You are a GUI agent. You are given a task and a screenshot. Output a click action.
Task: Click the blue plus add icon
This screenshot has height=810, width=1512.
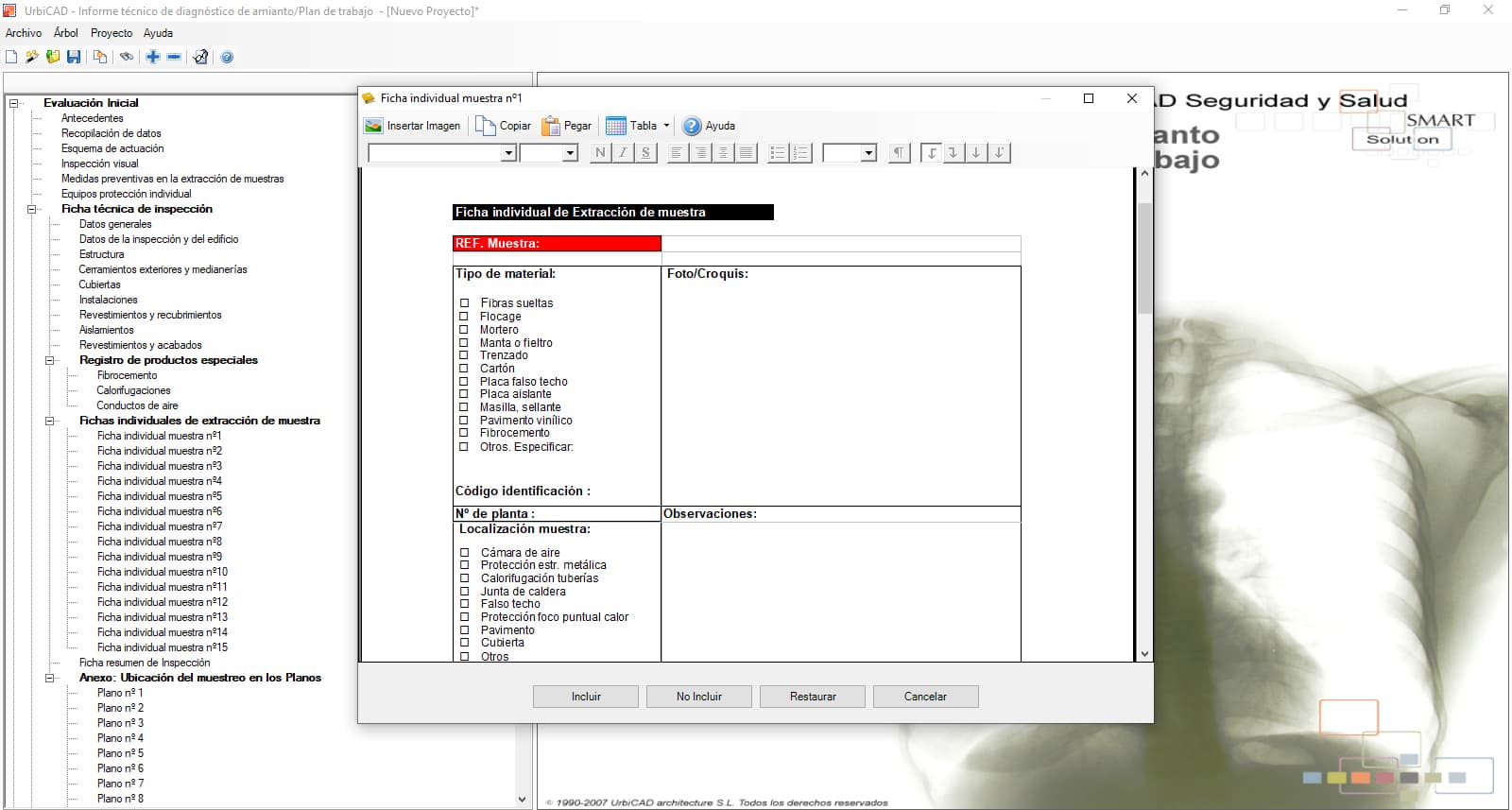pyautogui.click(x=153, y=57)
